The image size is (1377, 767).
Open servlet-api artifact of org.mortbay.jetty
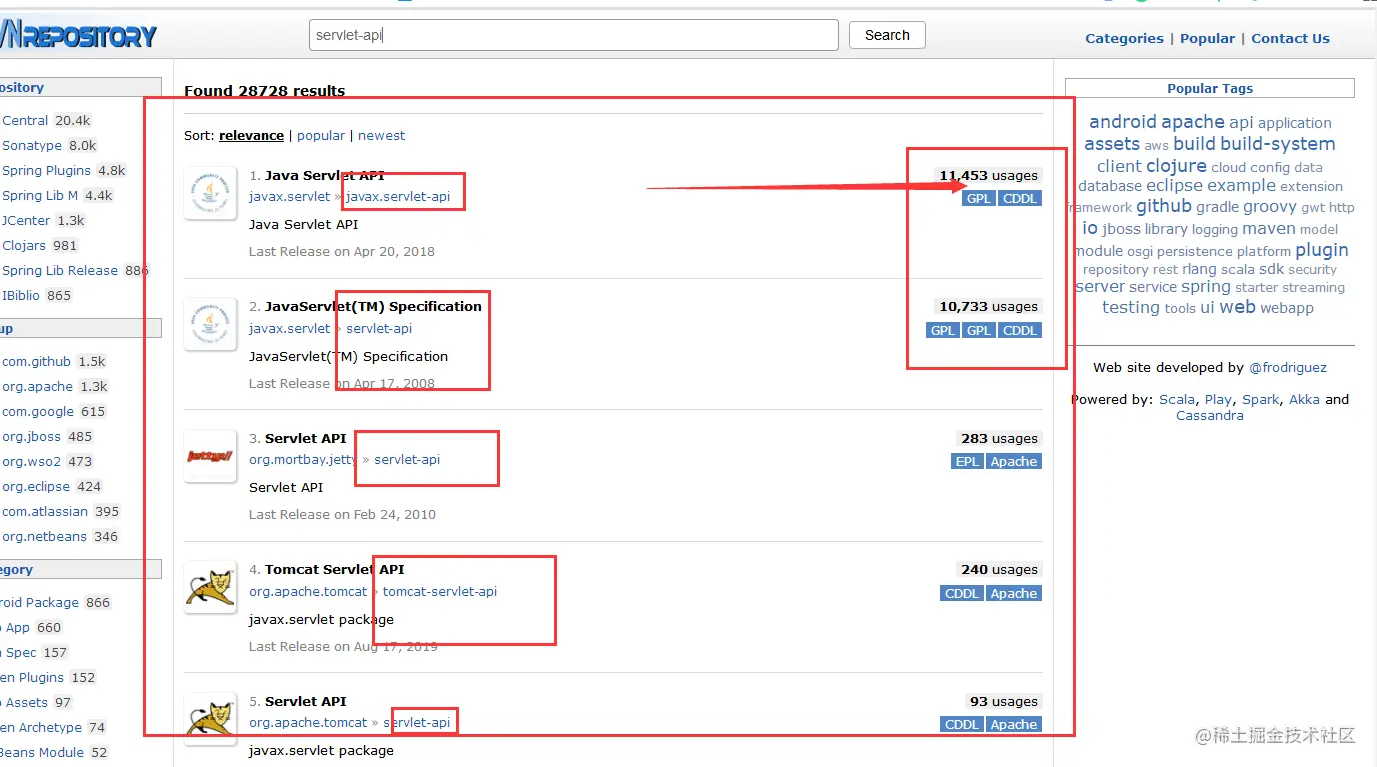click(407, 459)
